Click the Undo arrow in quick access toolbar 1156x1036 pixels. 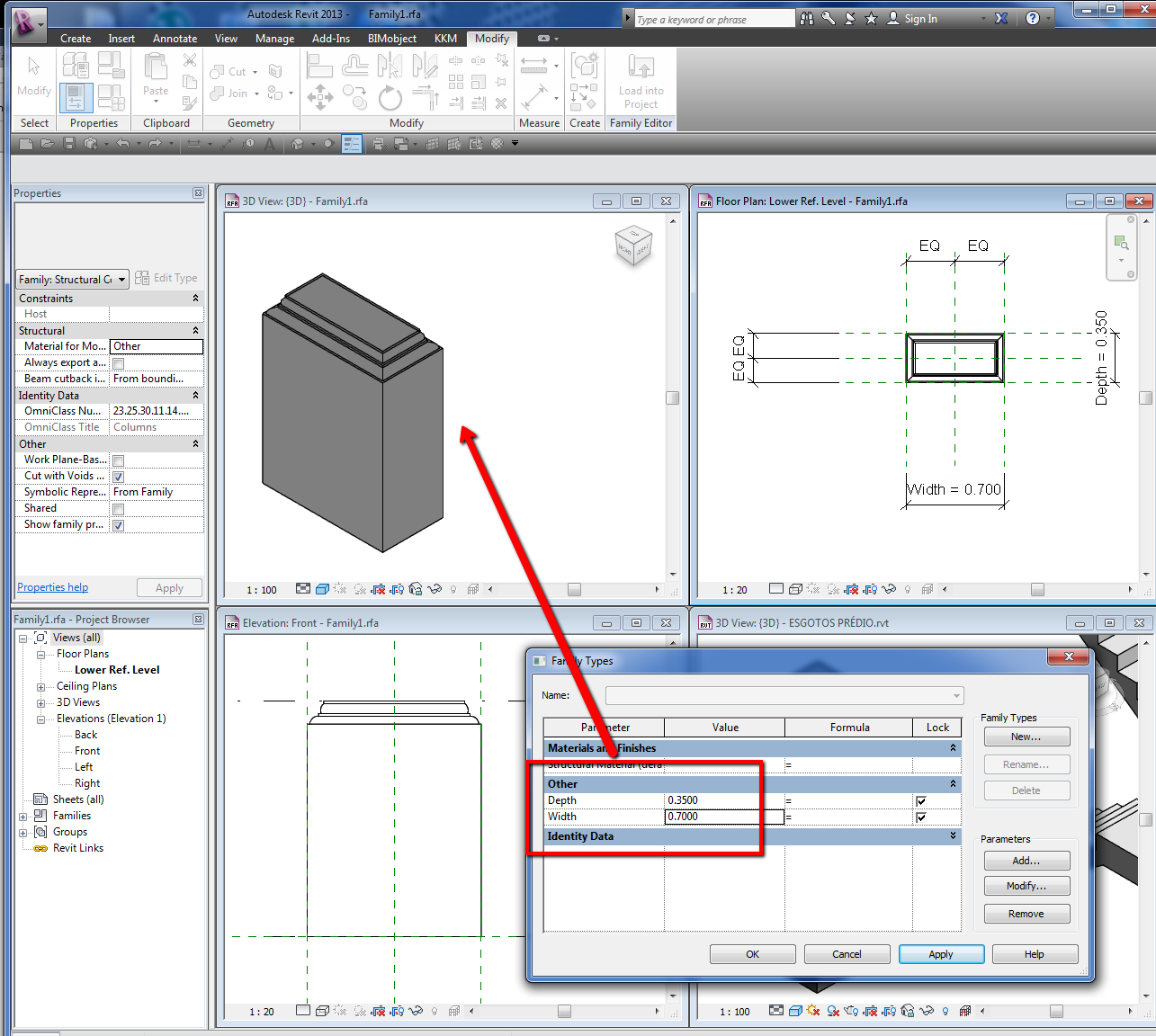123,144
